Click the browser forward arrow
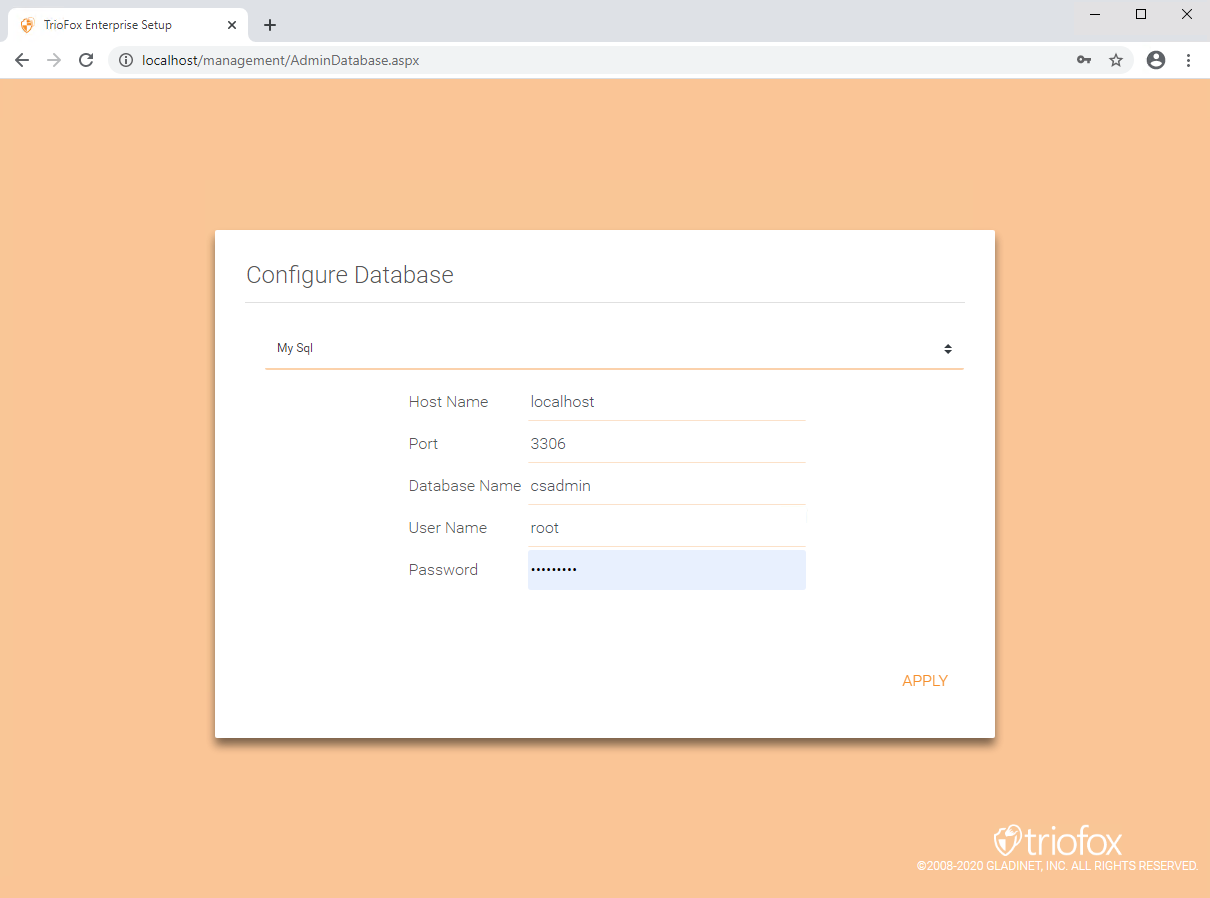 [54, 60]
